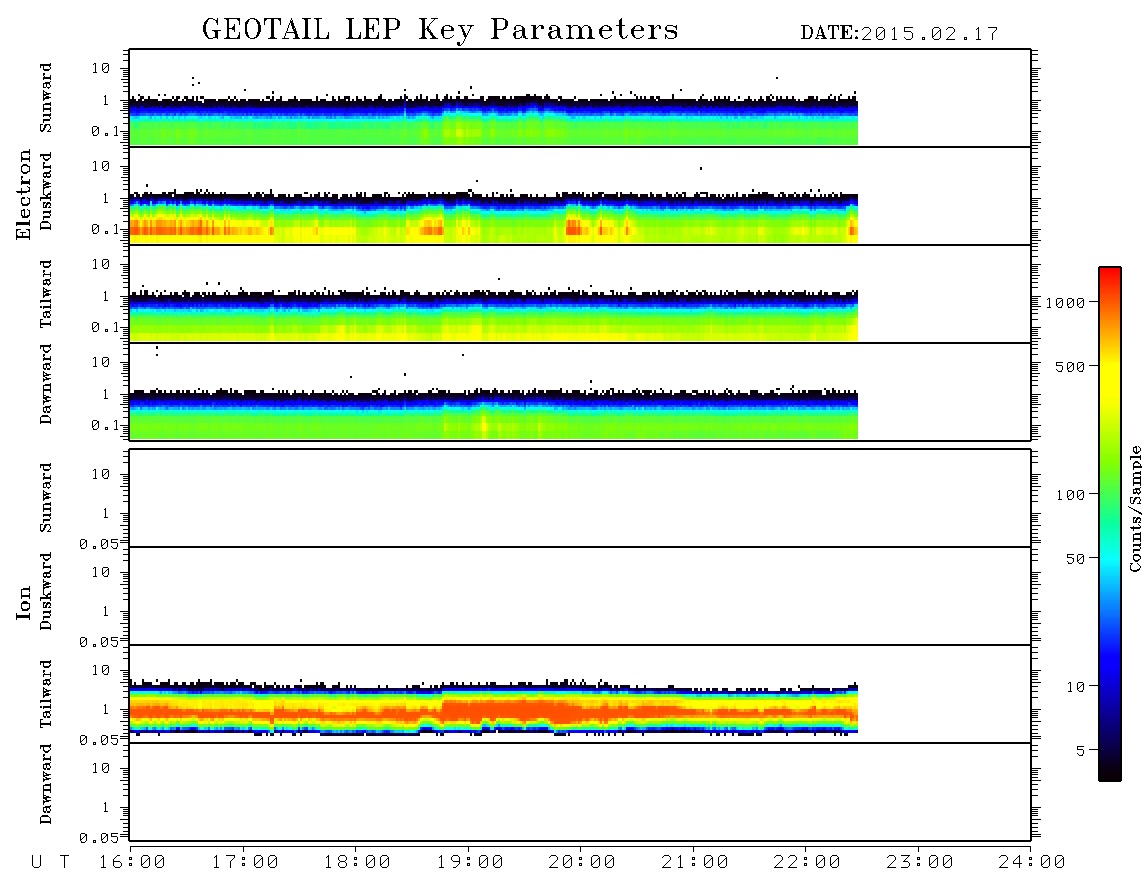The width and height of the screenshot is (1142, 880).
Task: Click the 'U T' axis label
Action: [50, 863]
